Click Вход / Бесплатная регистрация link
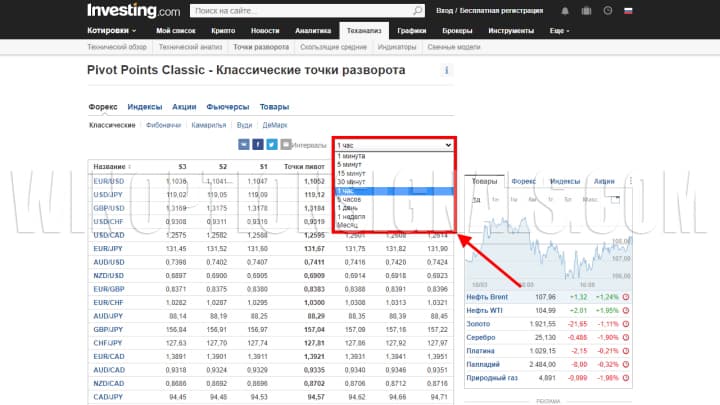This screenshot has width=720, height=405. [489, 11]
